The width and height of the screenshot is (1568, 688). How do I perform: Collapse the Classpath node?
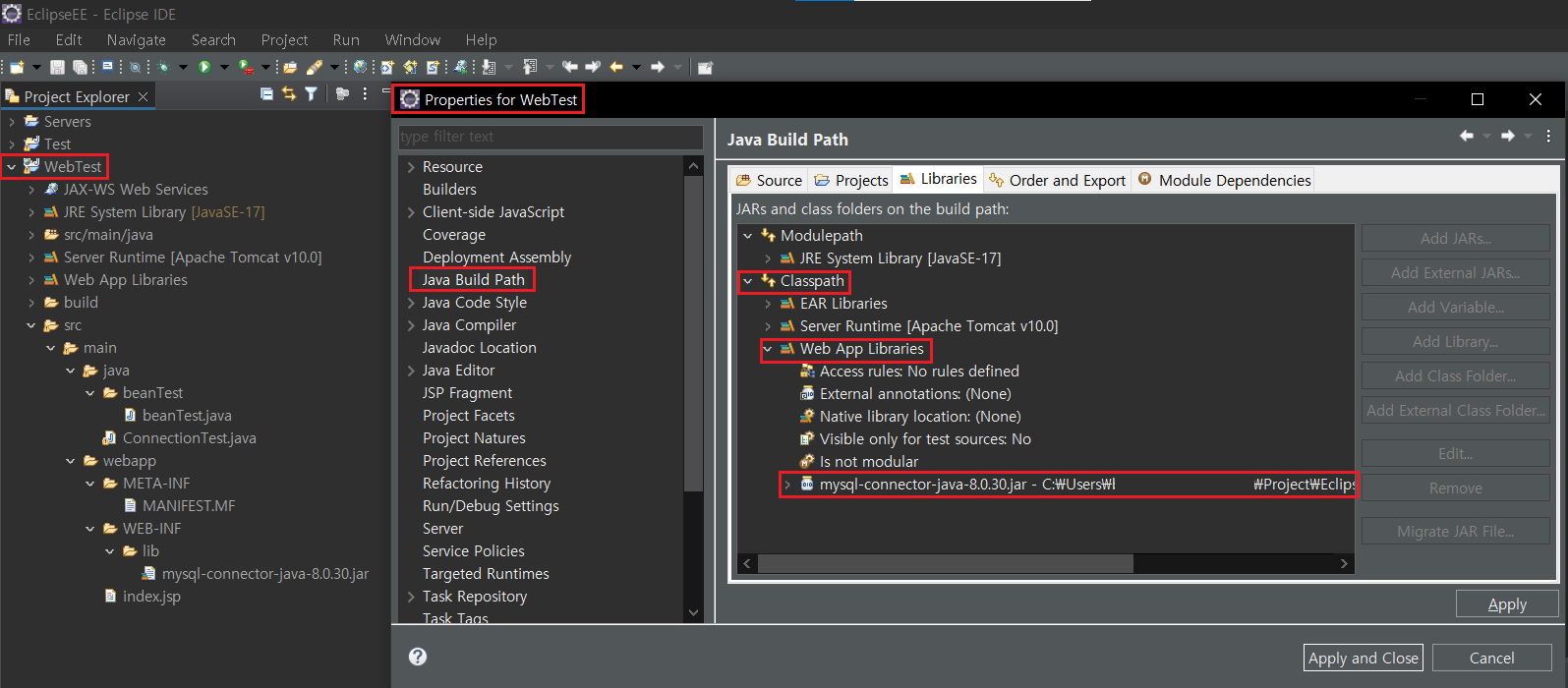748,281
